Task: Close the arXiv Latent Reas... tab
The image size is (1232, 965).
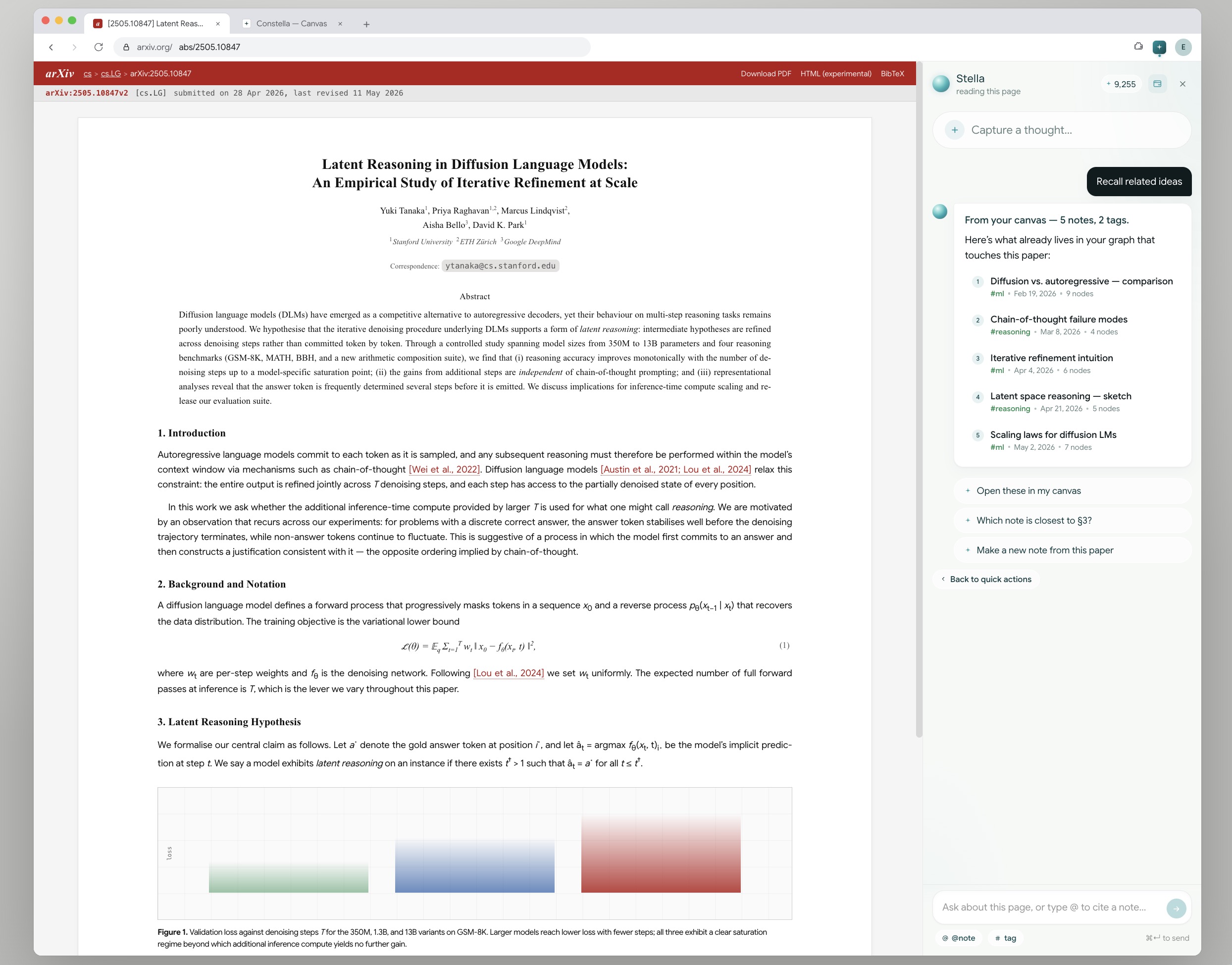Action: click(217, 24)
